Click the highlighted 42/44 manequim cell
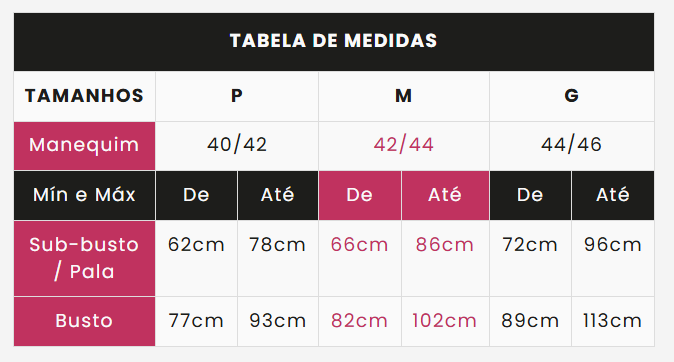 pyautogui.click(x=404, y=146)
